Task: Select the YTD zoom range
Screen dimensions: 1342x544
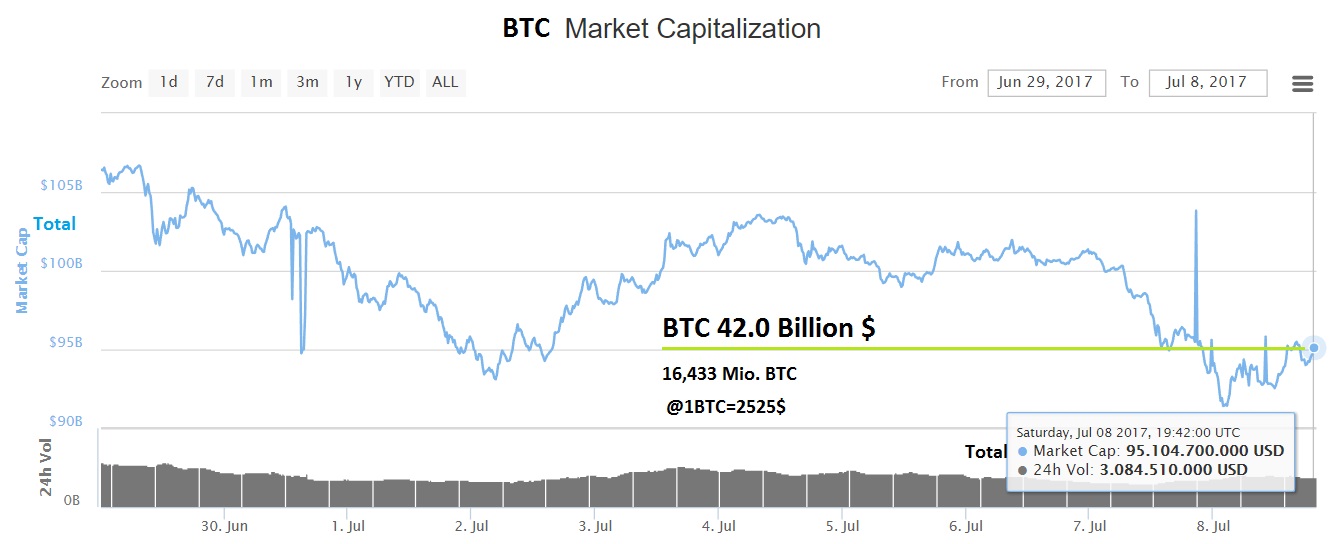Action: tap(399, 83)
